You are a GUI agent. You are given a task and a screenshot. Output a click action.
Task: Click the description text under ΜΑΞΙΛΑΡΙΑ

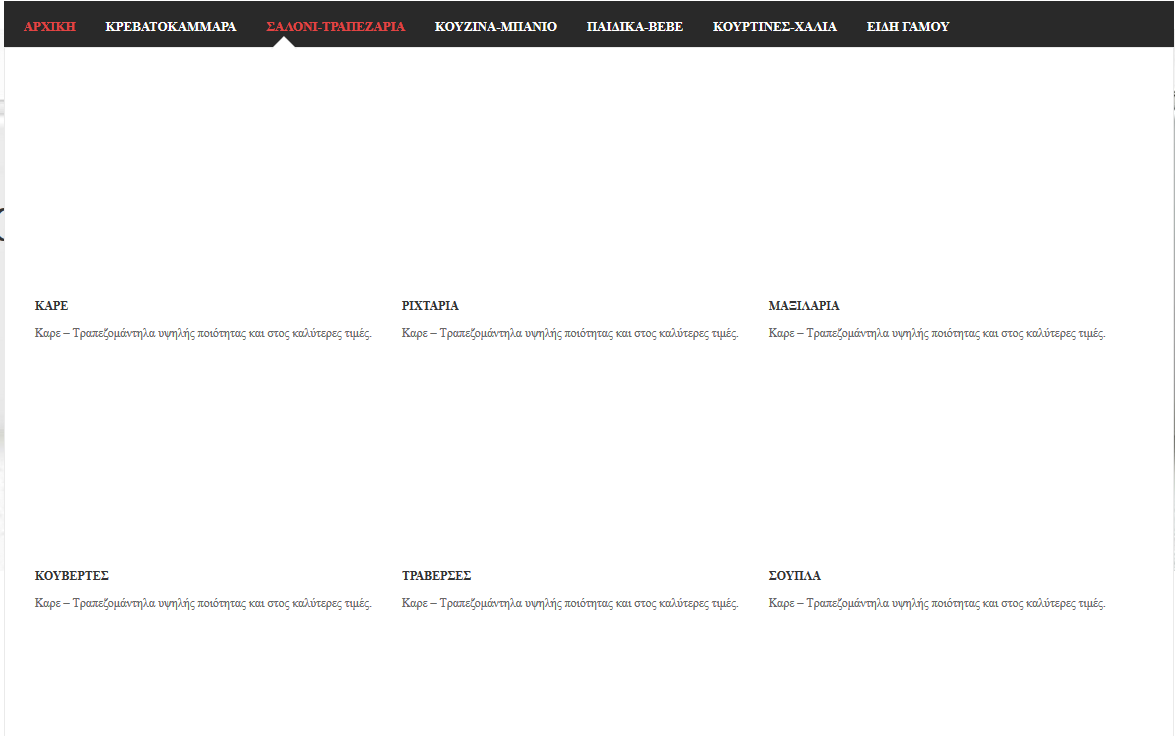click(937, 334)
